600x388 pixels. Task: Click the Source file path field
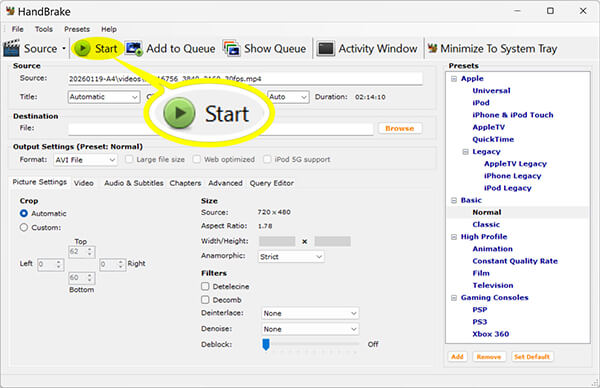coord(245,78)
